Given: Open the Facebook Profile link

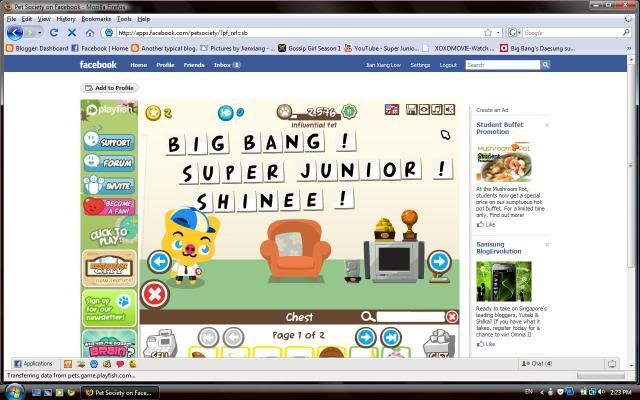Looking at the screenshot, I should tap(165, 65).
